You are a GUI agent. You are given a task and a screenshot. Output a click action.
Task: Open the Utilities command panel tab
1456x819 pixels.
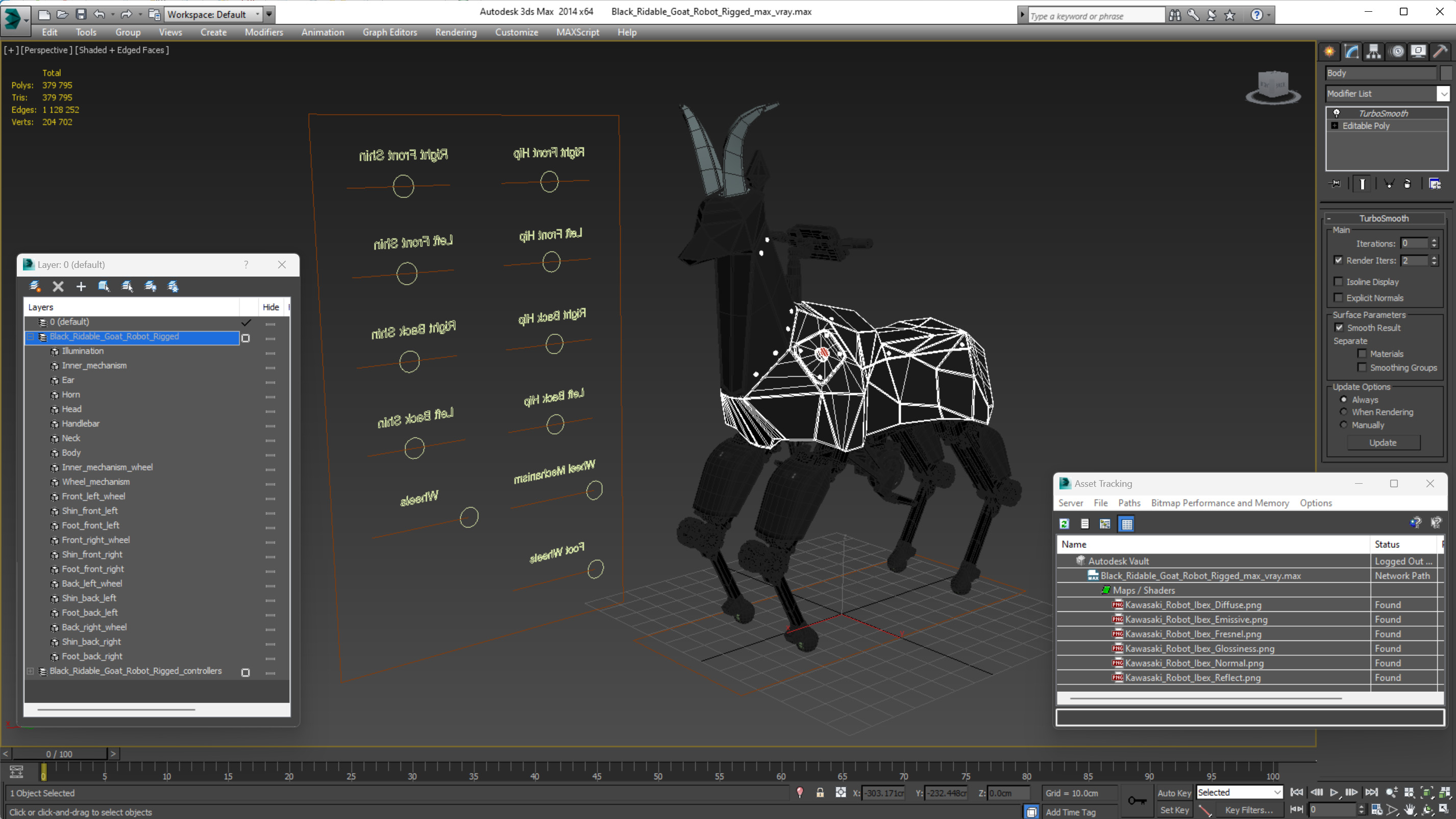coord(1440,52)
